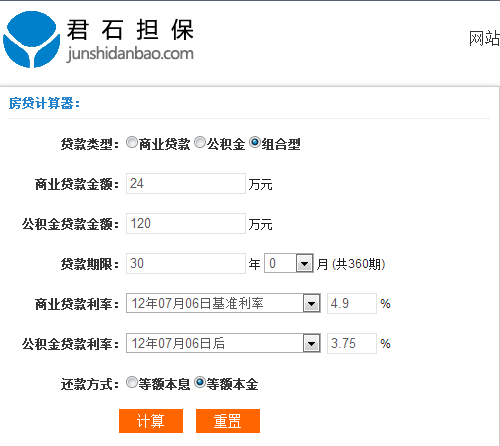Click the 3.75 provident fund rate field
Screen dimensions: 500x446
tap(352, 343)
